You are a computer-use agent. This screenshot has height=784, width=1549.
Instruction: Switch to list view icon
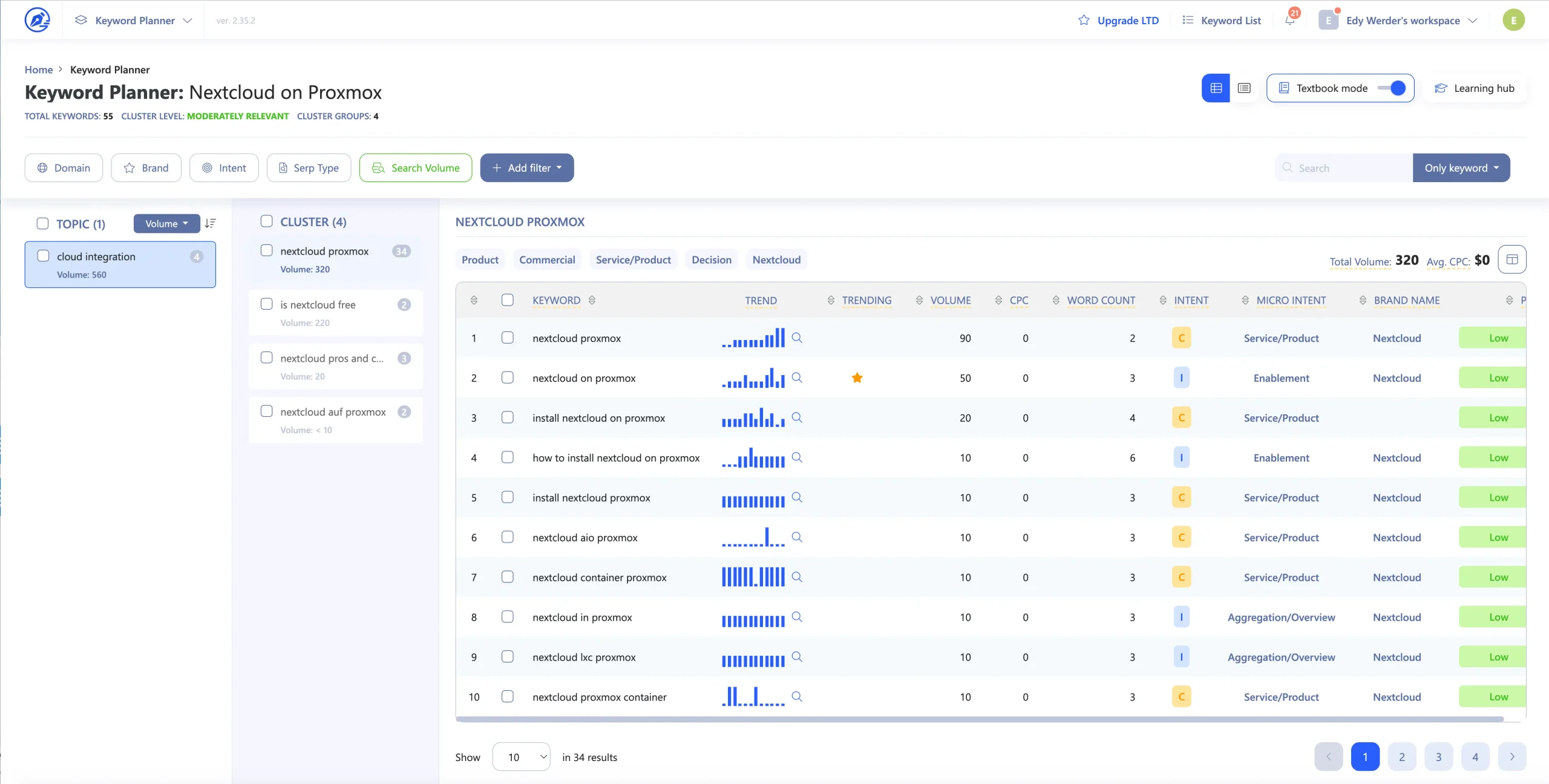(x=1244, y=88)
